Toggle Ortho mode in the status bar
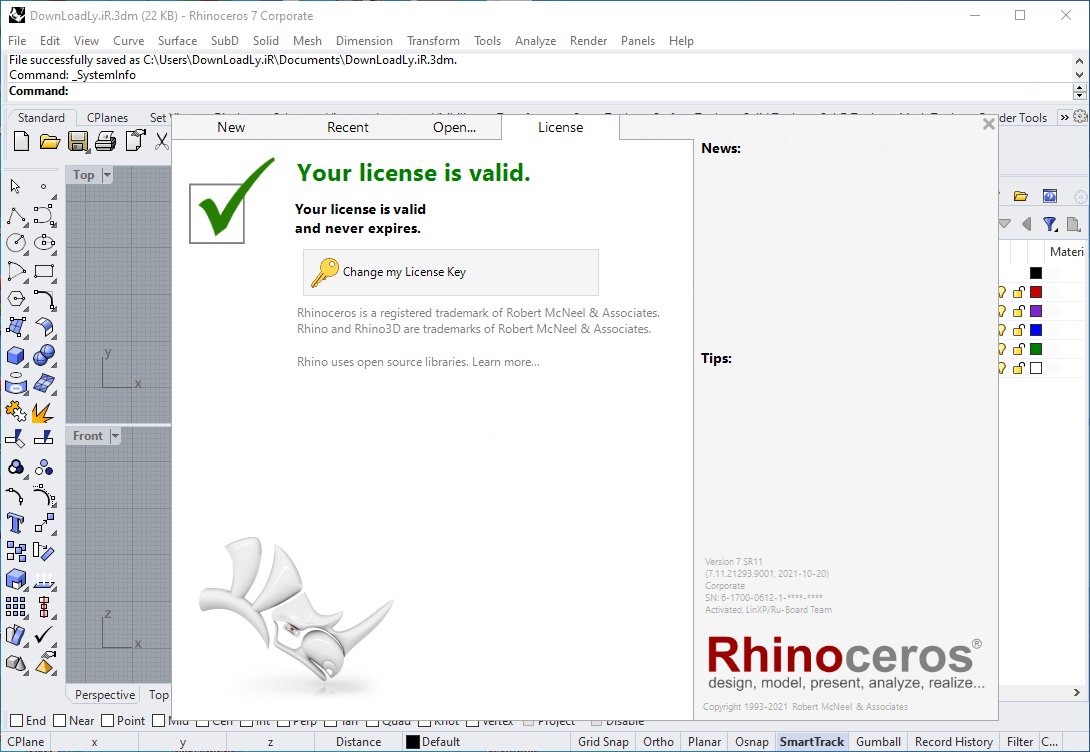This screenshot has height=752, width=1090. click(x=658, y=741)
